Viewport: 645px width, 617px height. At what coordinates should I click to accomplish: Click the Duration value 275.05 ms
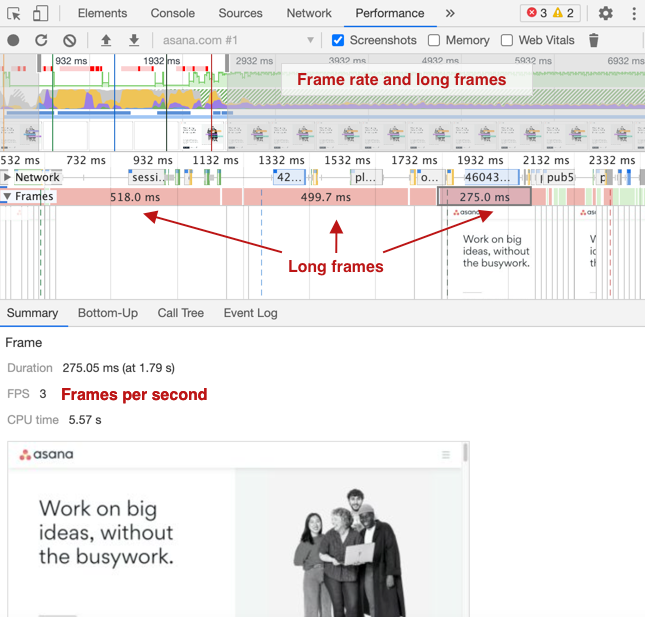(x=118, y=368)
